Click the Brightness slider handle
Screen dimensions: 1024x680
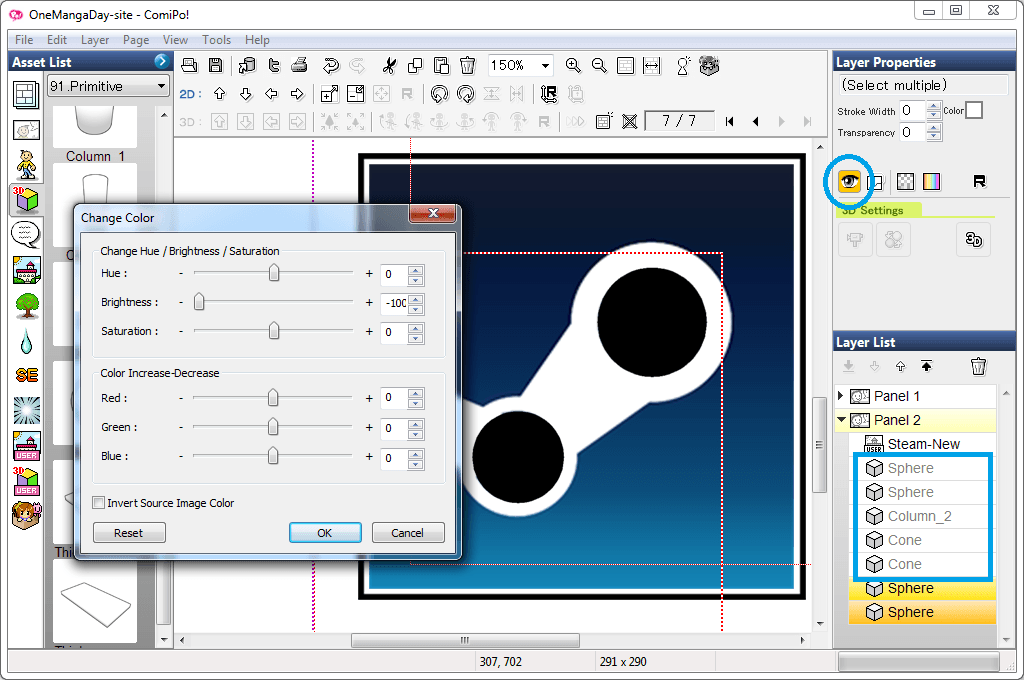tap(199, 301)
